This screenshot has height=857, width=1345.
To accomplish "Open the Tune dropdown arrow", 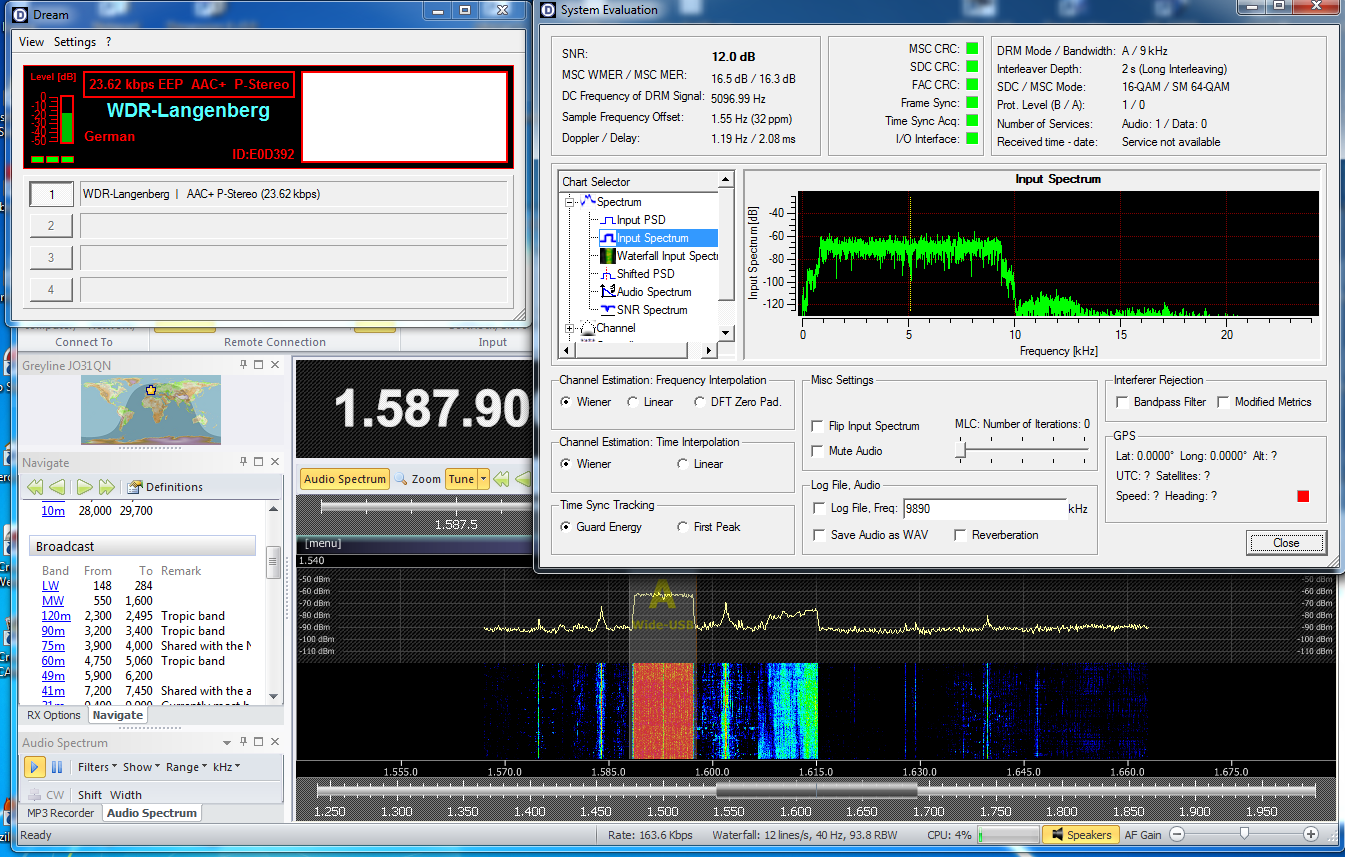I will [x=484, y=479].
